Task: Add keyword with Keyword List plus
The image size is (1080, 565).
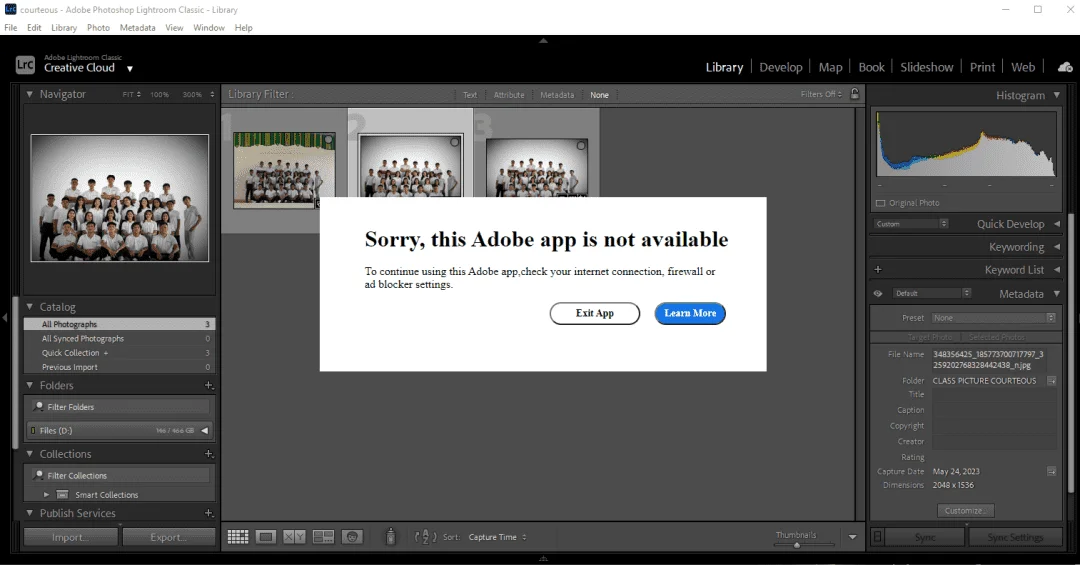Action: point(878,269)
